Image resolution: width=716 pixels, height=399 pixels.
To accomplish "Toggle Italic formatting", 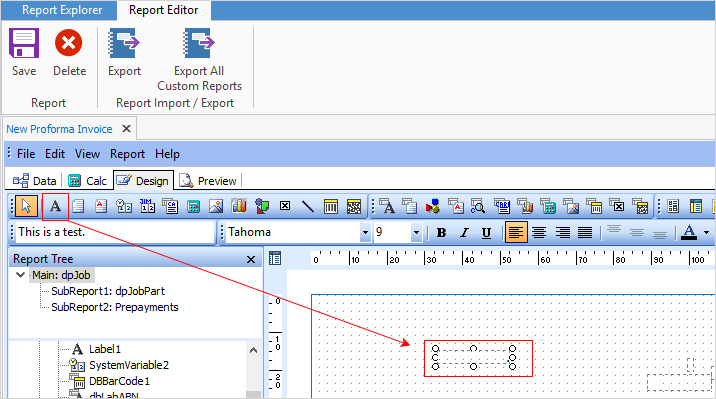I will click(x=464, y=233).
